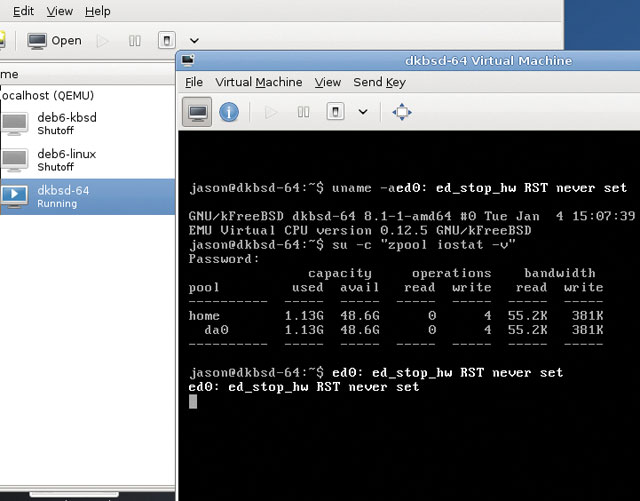The image size is (640, 501).
Task: Click the 'Password:' line in console
Action: [x=224, y=259]
